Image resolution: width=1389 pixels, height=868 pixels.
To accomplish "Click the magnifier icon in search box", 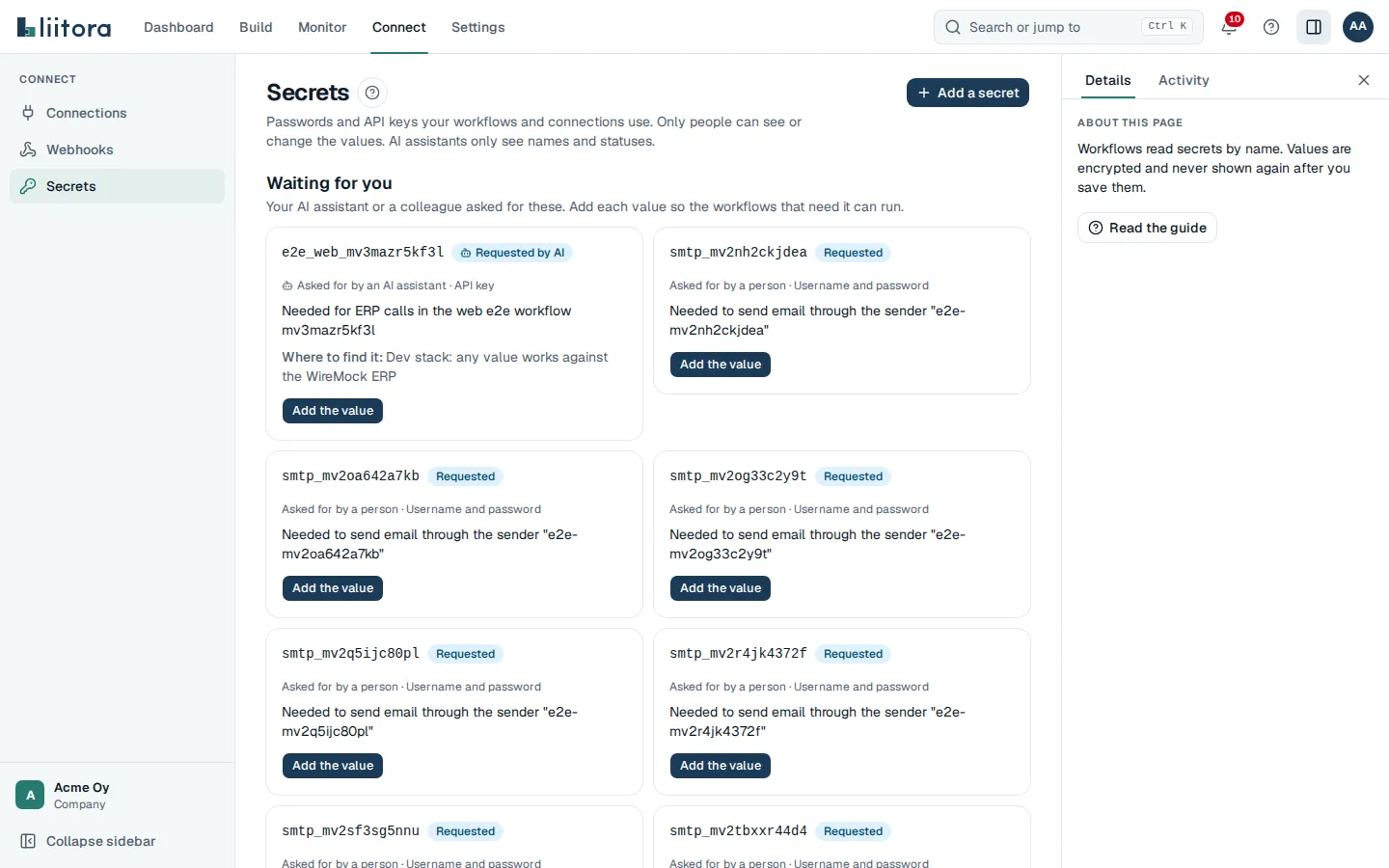I will pos(953,27).
